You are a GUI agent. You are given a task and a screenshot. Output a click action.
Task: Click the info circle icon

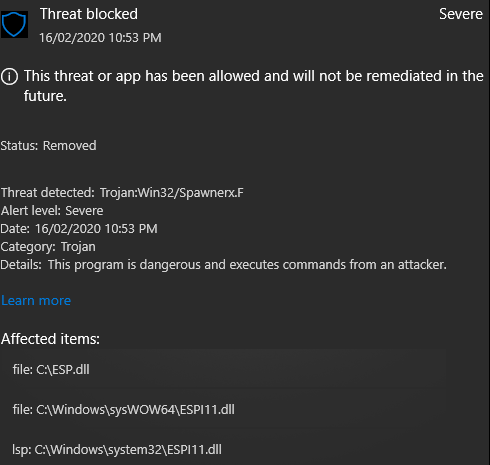pos(9,77)
